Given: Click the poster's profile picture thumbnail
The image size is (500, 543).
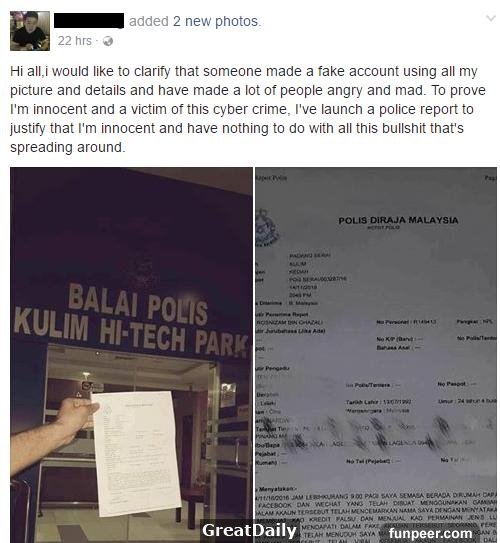Looking at the screenshot, I should click(30, 31).
